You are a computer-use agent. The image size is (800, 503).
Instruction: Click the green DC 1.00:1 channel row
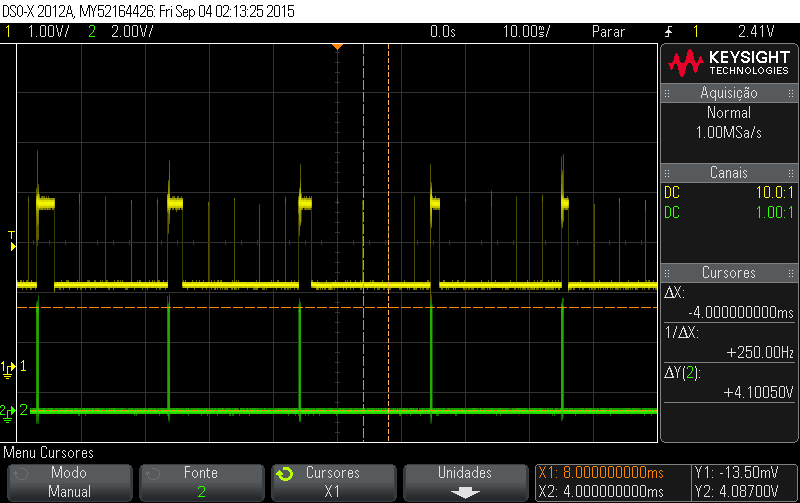click(729, 212)
